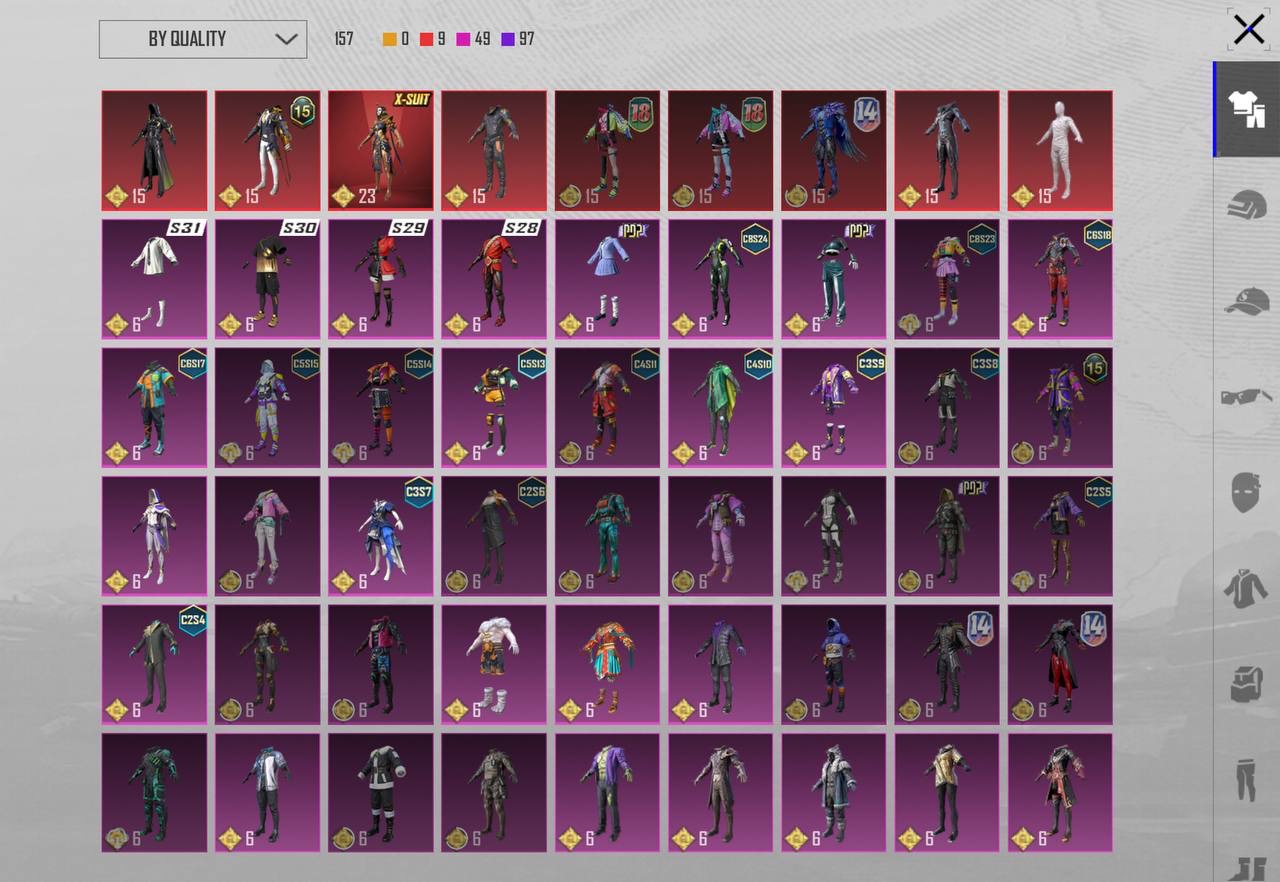Choose the S30 black and gold outfit

click(267, 279)
